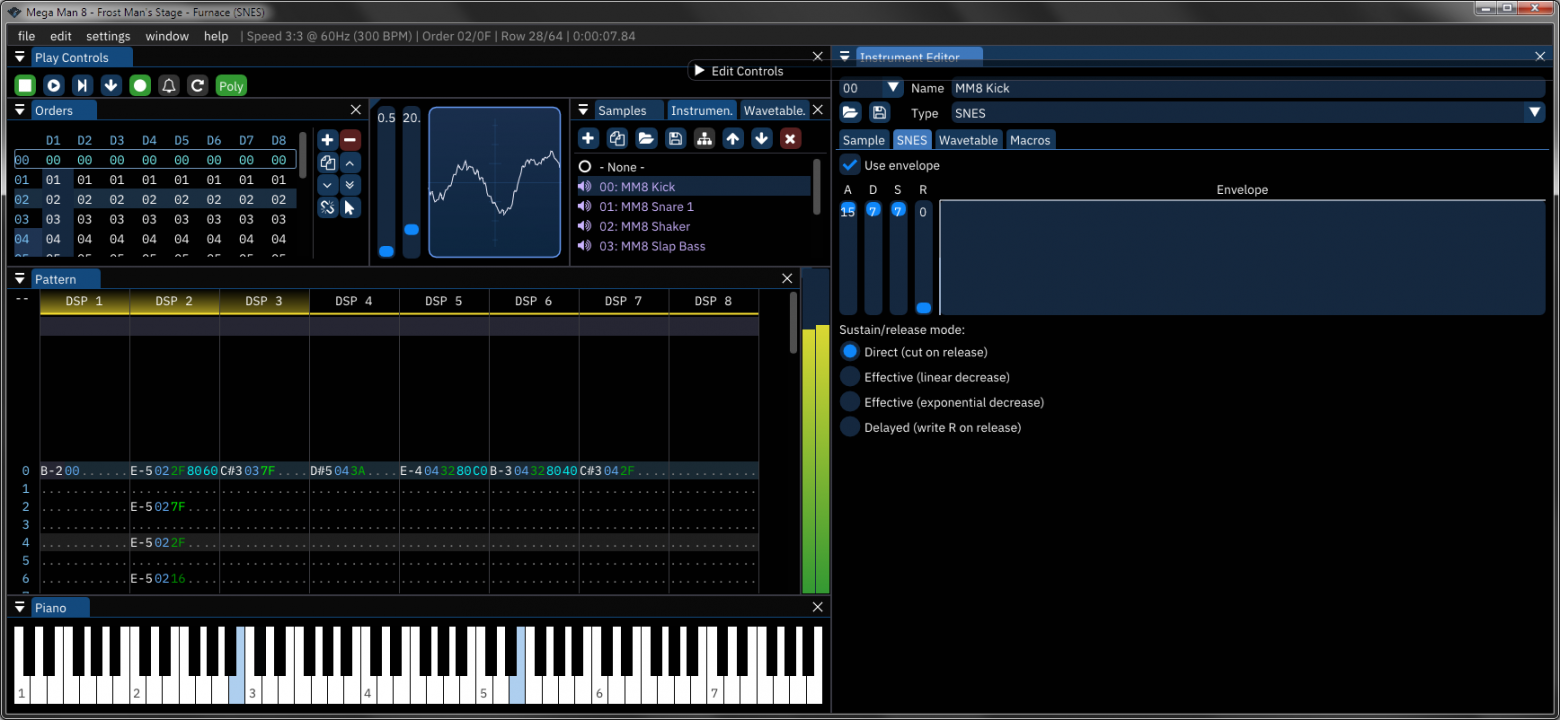Click the red delete instrument button
Image resolution: width=1560 pixels, height=720 pixels.
[790, 139]
